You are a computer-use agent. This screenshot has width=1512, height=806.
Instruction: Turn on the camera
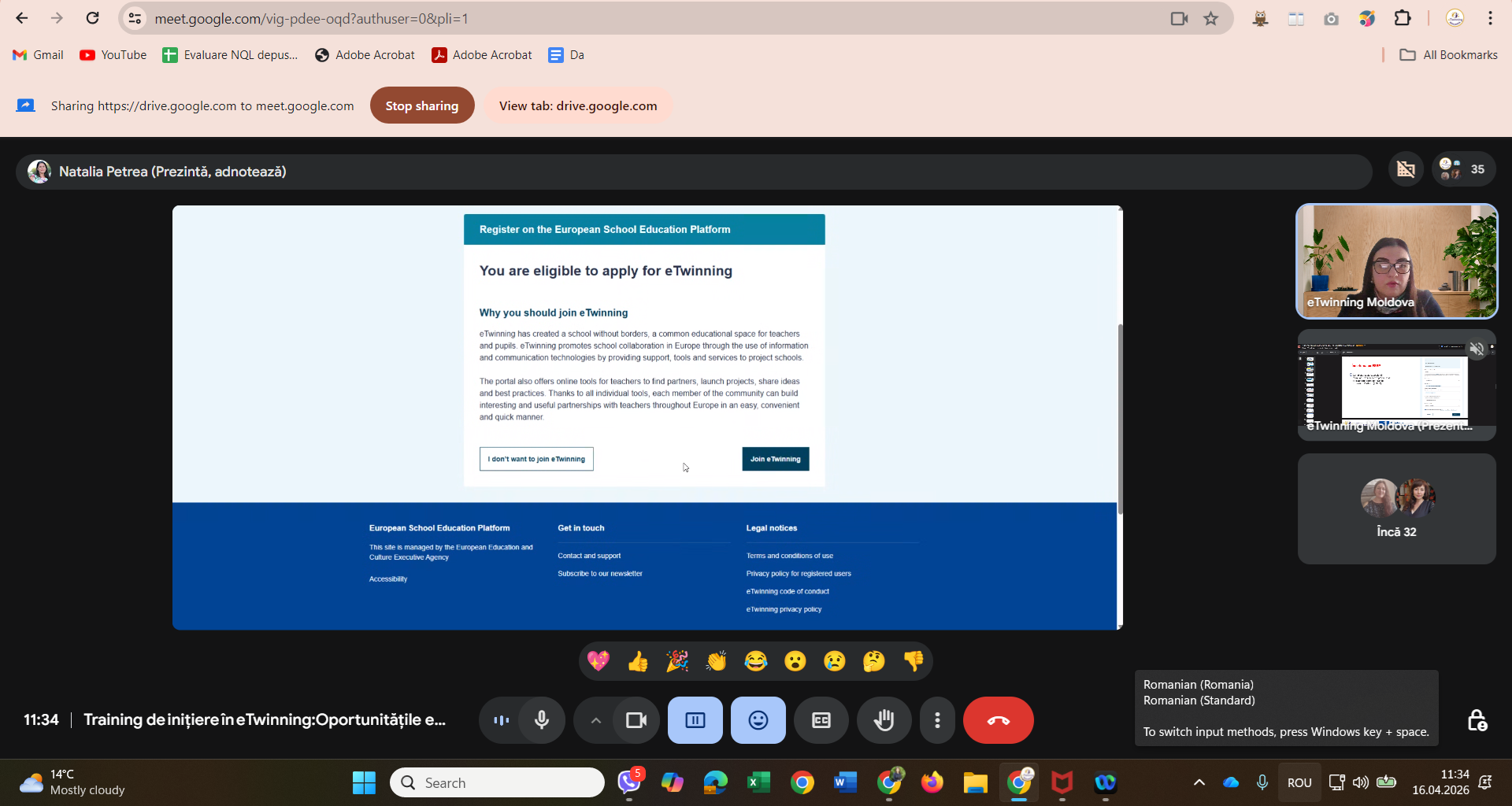point(636,720)
